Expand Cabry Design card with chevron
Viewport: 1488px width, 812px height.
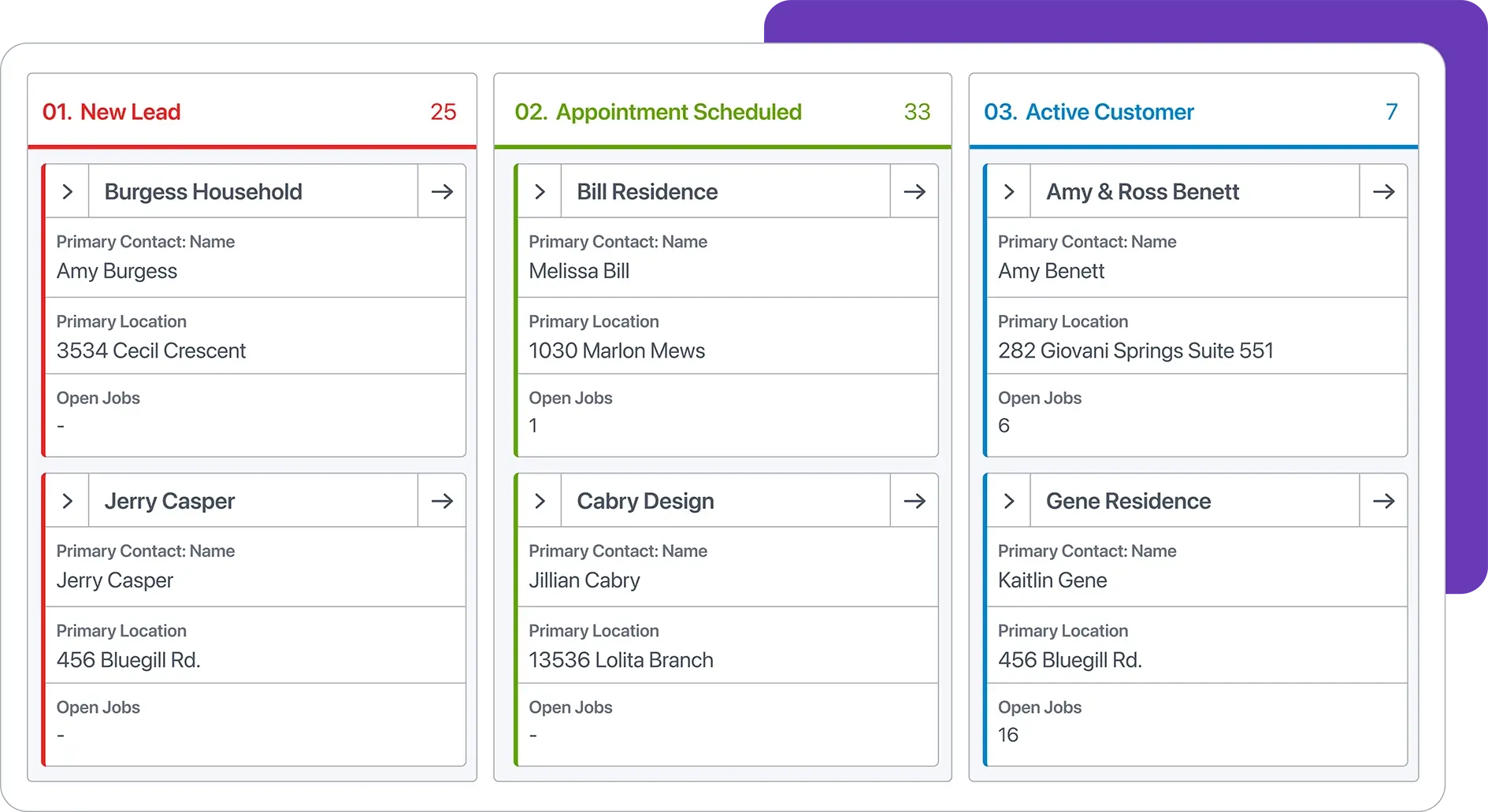[x=540, y=501]
